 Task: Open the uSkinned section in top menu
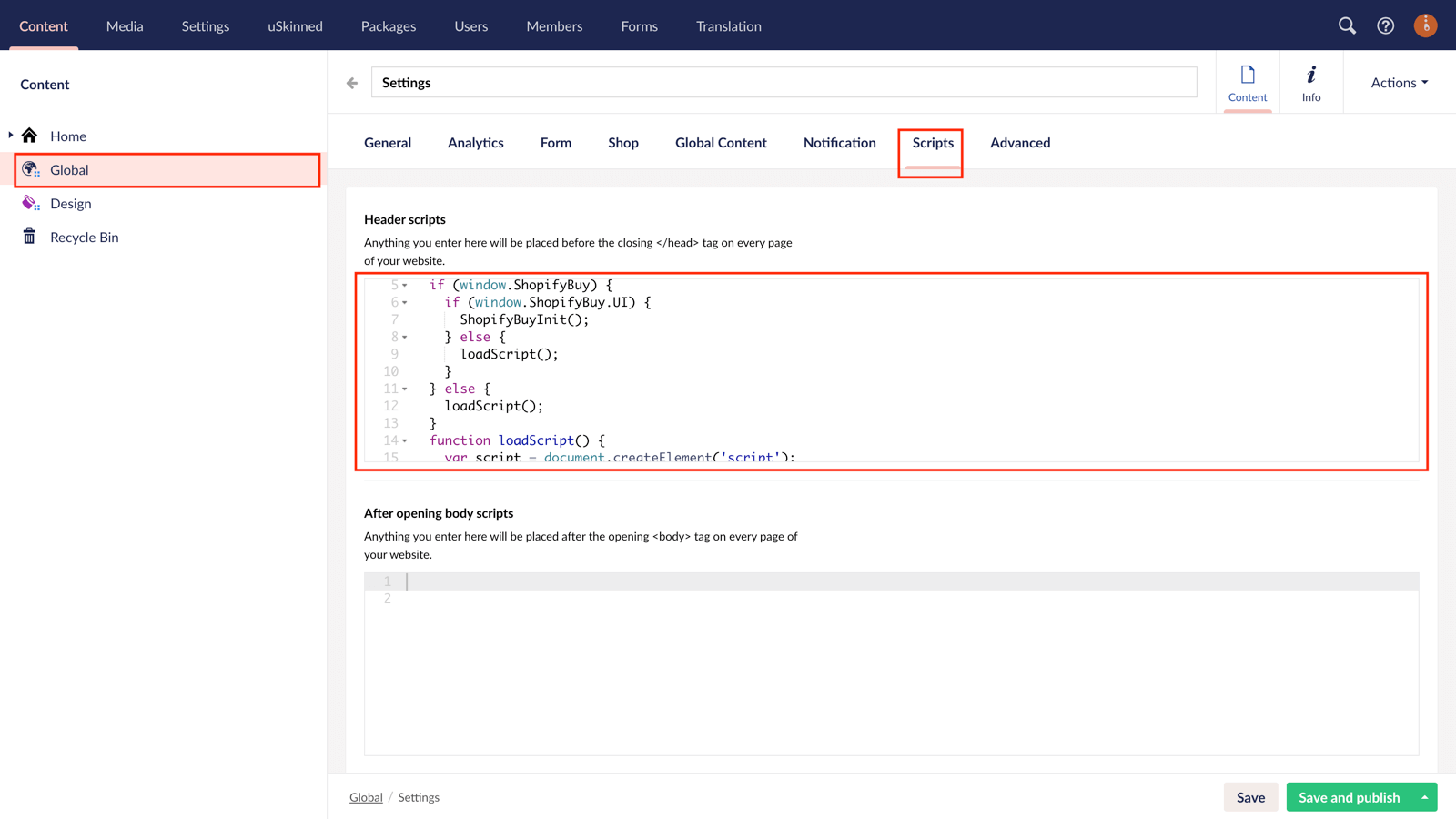coord(295,26)
